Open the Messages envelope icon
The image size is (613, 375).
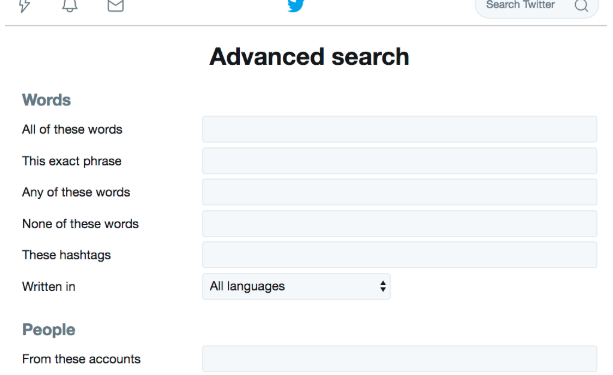[116, 5]
